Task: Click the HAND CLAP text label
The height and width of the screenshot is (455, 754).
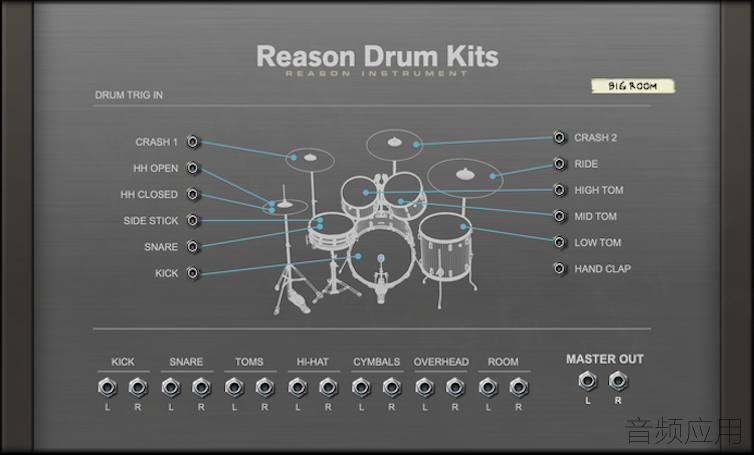Action: [x=603, y=269]
